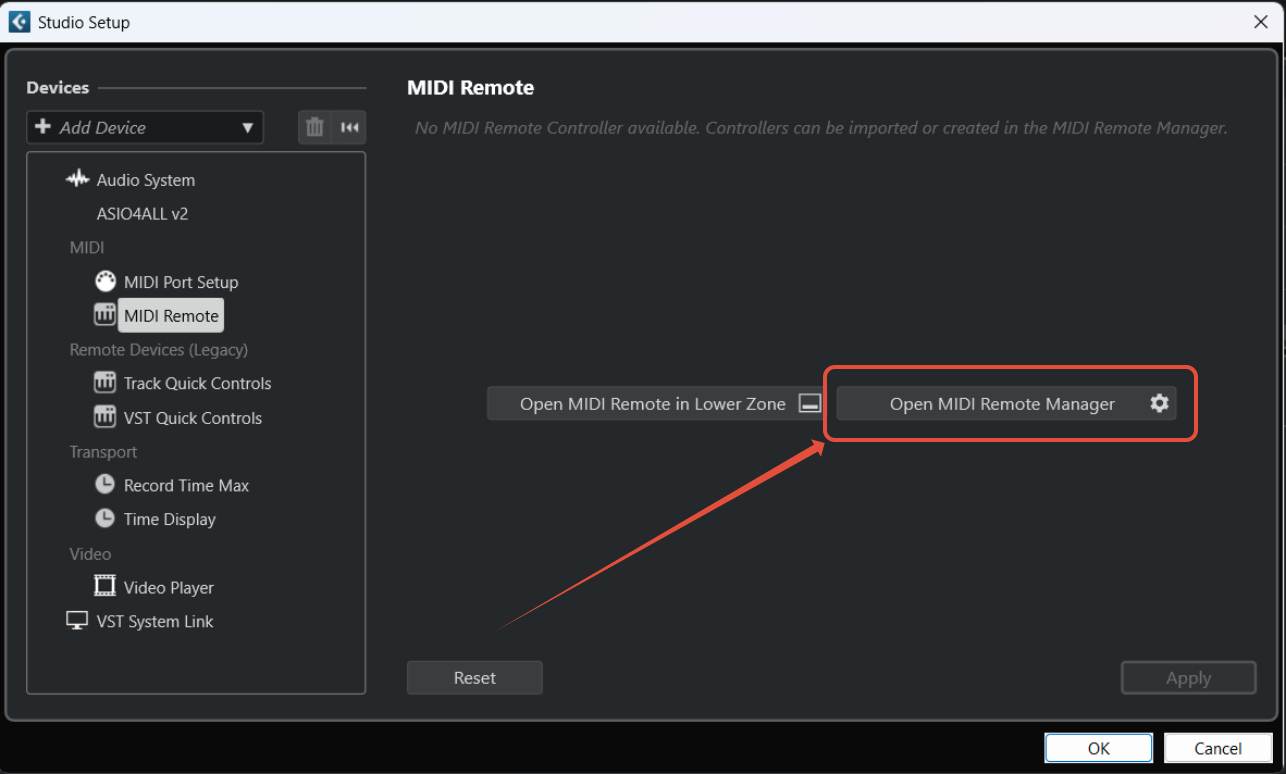Screen dimensions: 1286x774
Task: Open the Add Device dropdown
Action: (145, 127)
